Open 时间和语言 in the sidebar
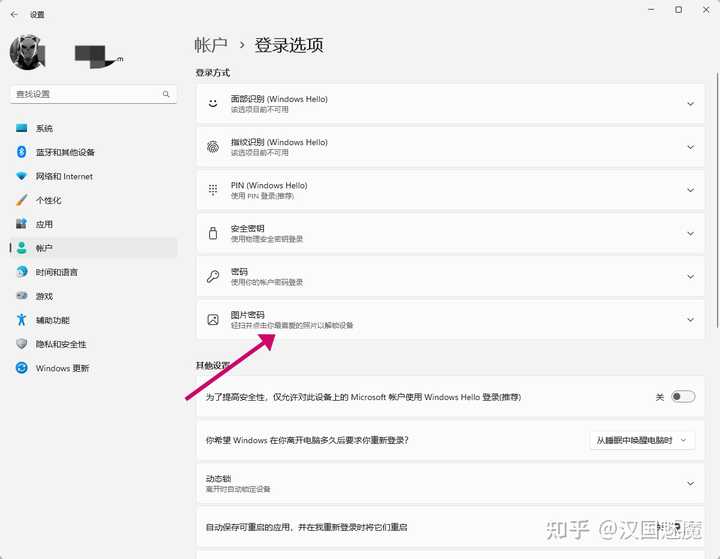 [x=93, y=272]
